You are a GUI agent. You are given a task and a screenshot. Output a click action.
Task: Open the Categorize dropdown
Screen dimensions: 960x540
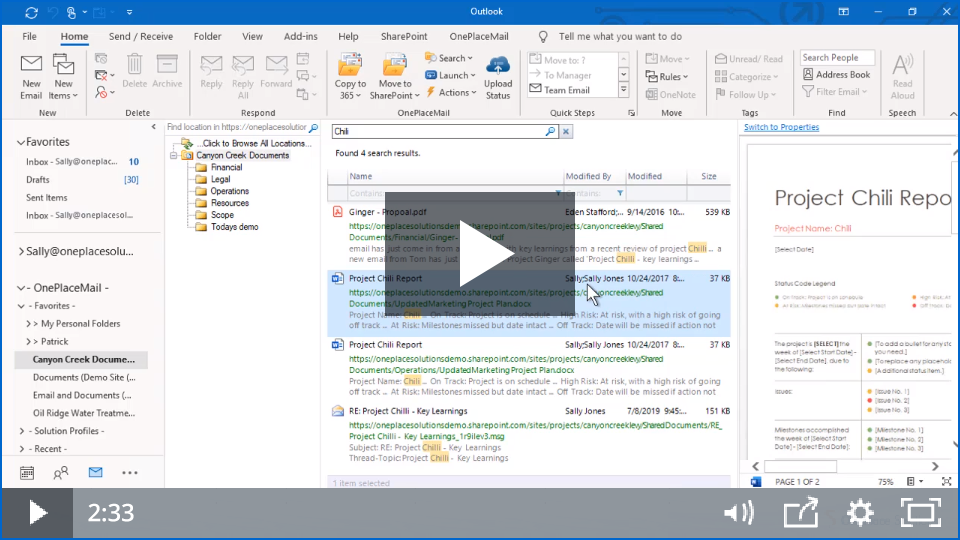tap(746, 77)
